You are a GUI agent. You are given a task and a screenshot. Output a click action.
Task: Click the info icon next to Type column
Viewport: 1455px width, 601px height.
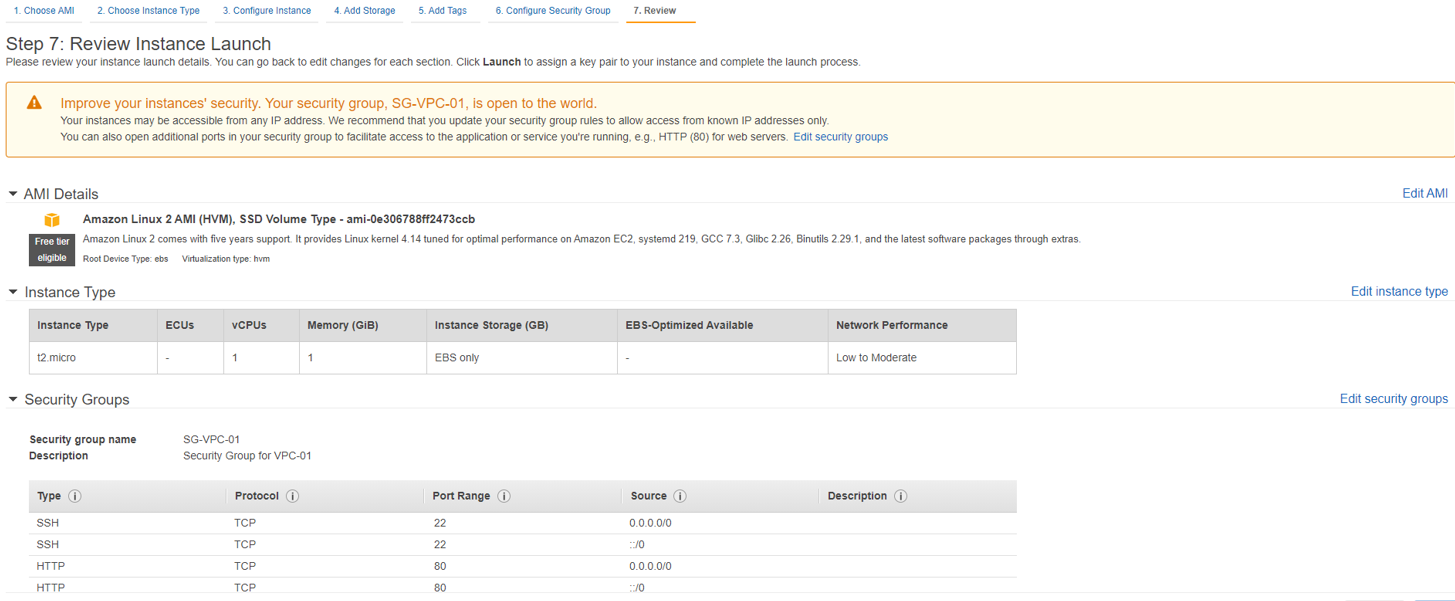pos(75,496)
